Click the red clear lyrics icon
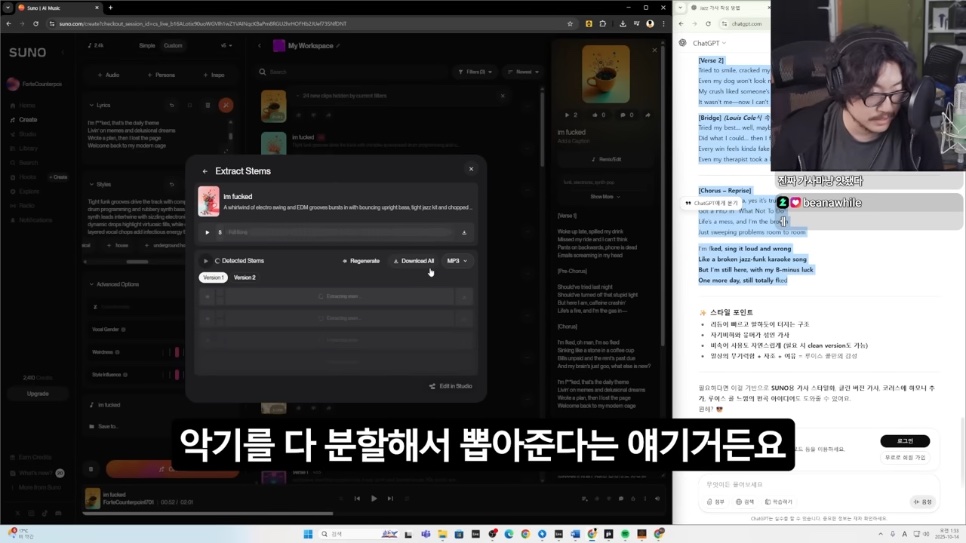 226,105
